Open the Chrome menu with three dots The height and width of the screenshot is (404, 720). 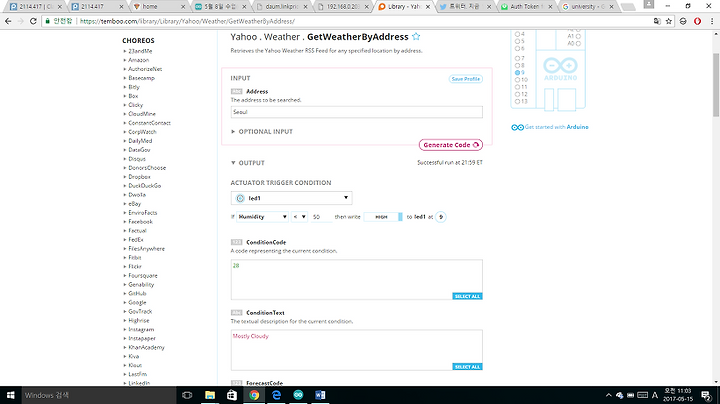tap(712, 21)
